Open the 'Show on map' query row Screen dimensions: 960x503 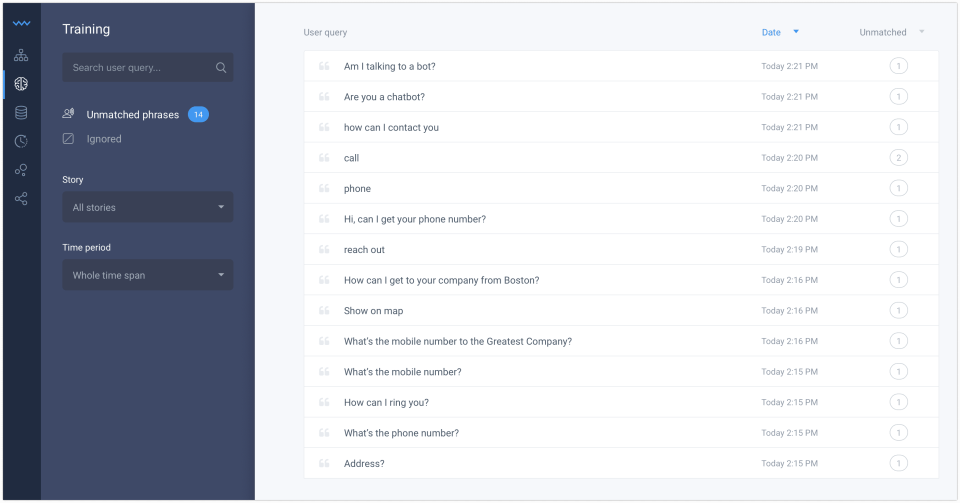pyautogui.click(x=374, y=311)
